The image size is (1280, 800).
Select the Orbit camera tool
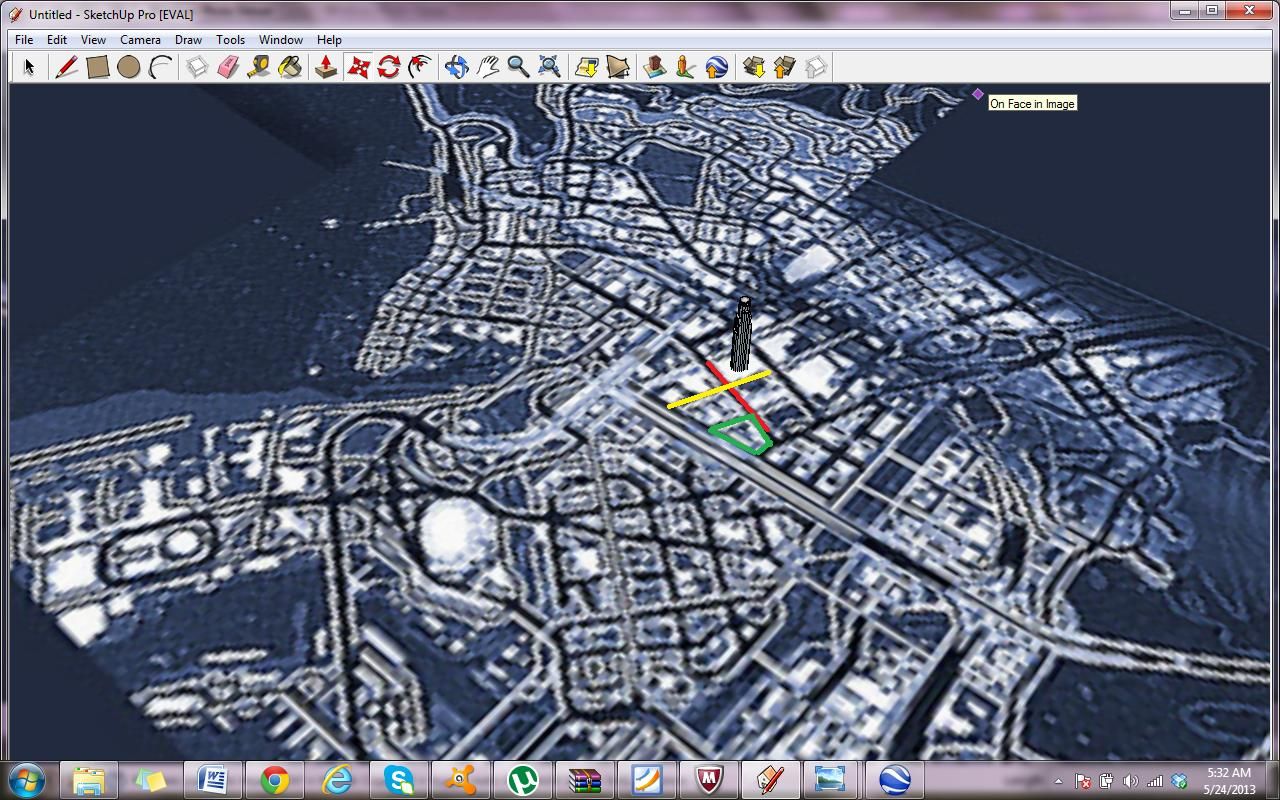pyautogui.click(x=456, y=67)
